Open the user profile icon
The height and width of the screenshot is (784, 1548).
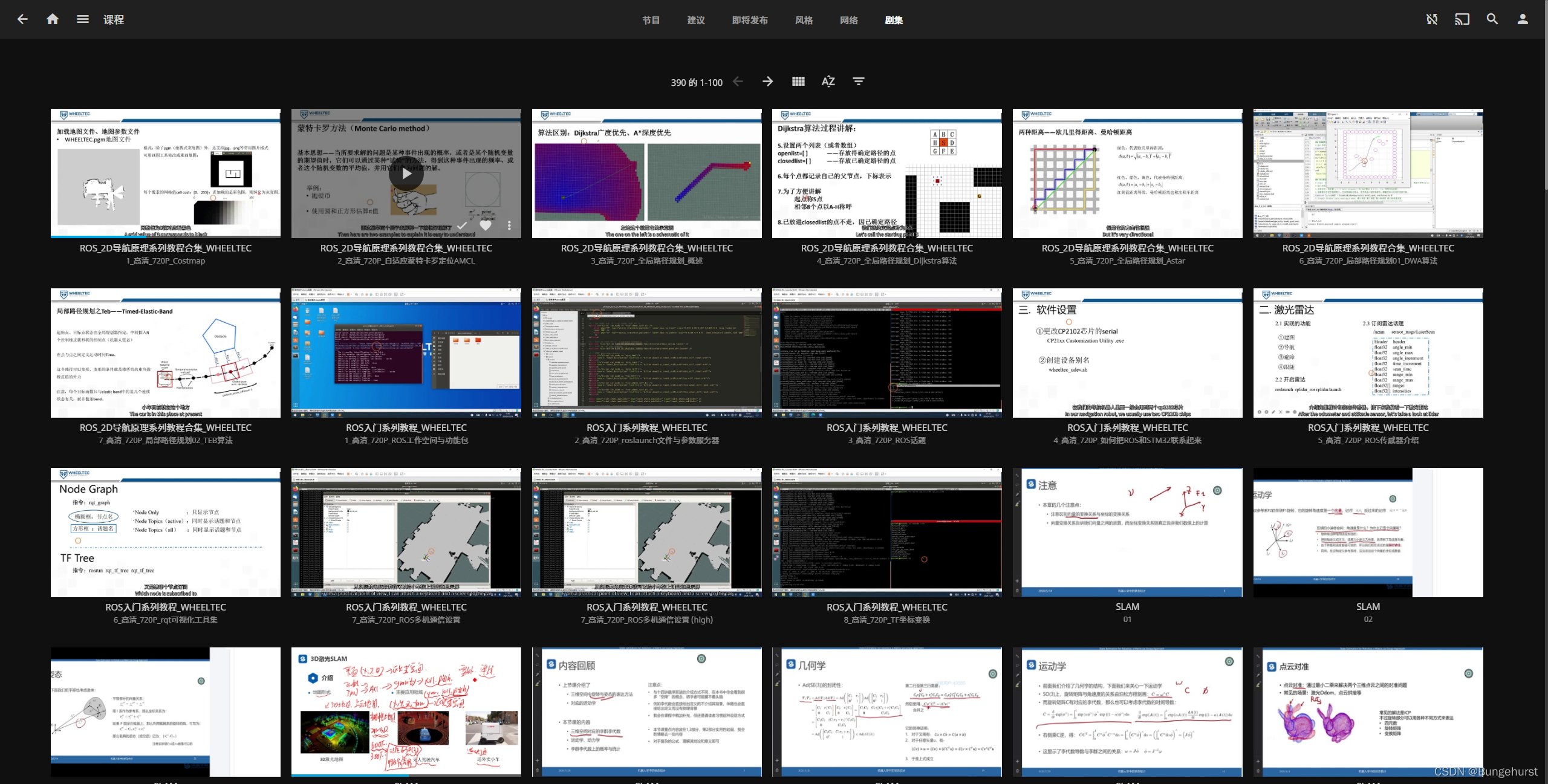[x=1523, y=19]
